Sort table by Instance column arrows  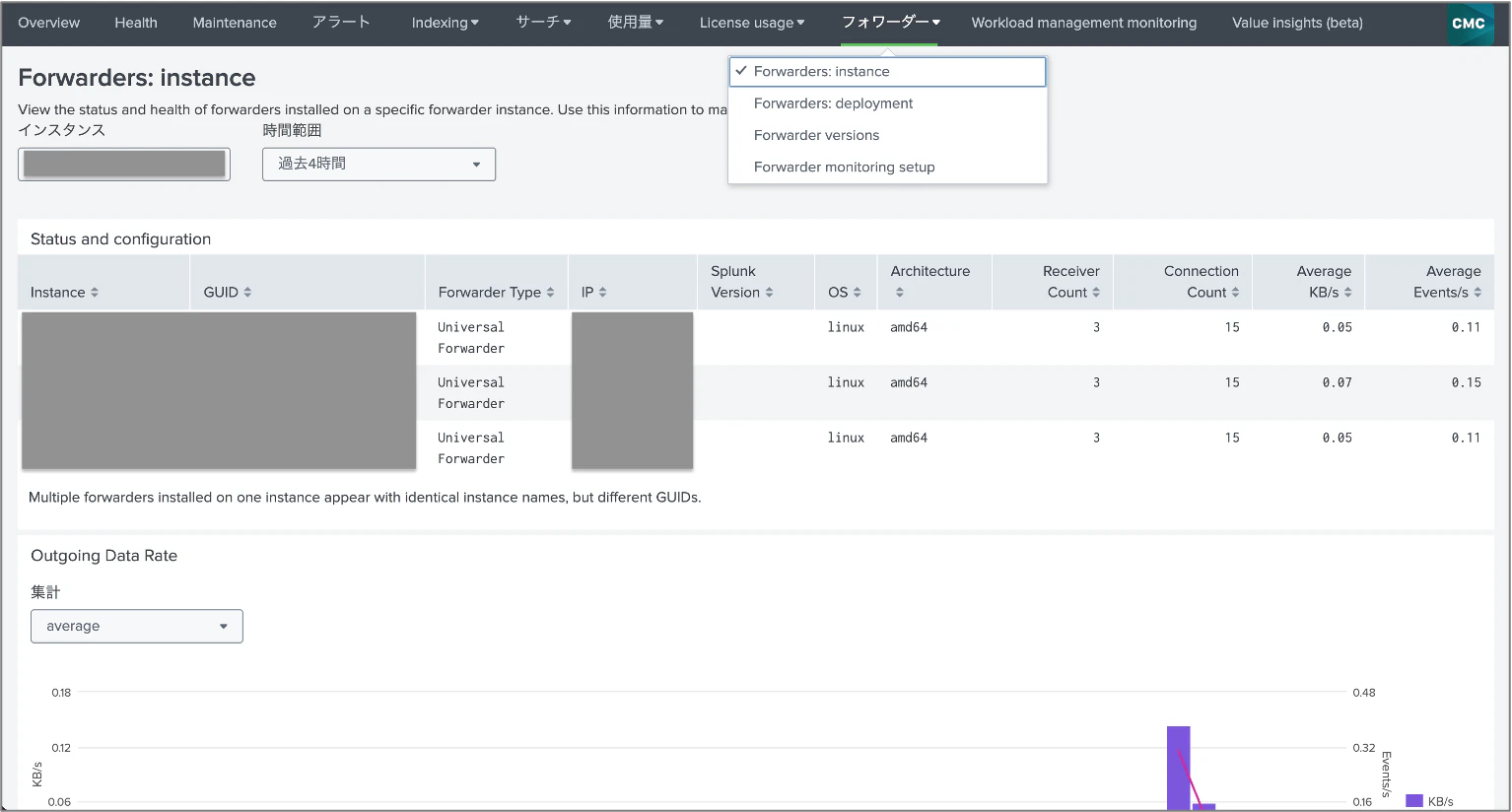[x=95, y=293]
